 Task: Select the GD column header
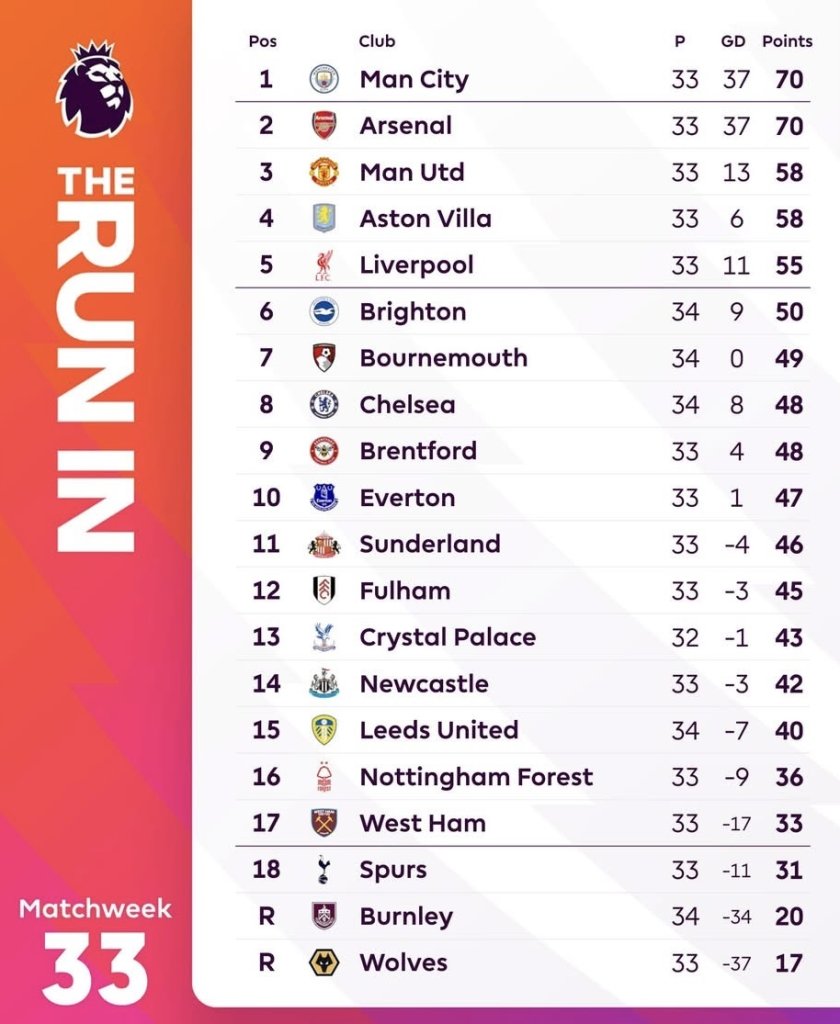pyautogui.click(x=733, y=41)
